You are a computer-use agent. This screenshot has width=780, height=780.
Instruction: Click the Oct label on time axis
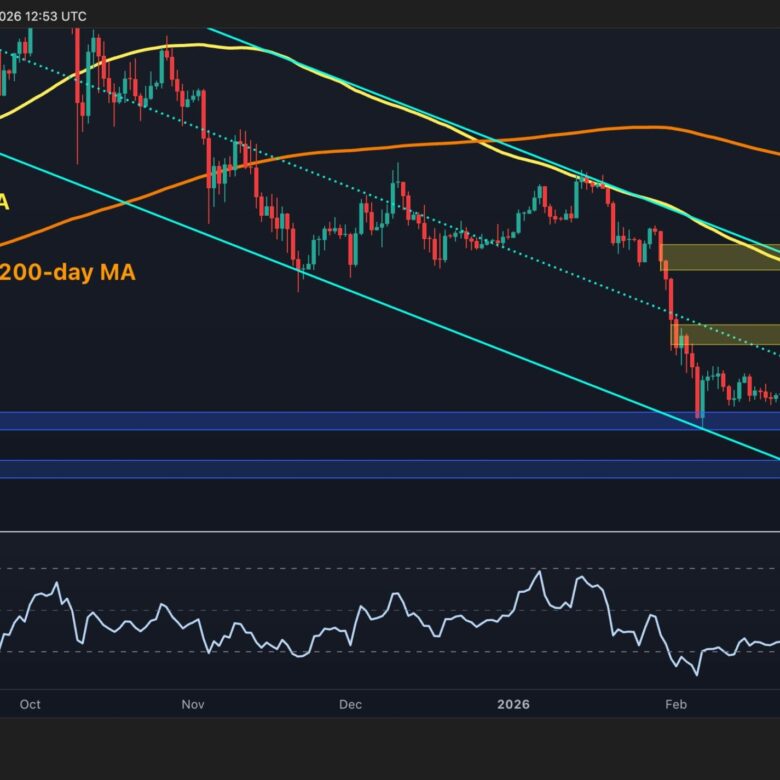30,704
